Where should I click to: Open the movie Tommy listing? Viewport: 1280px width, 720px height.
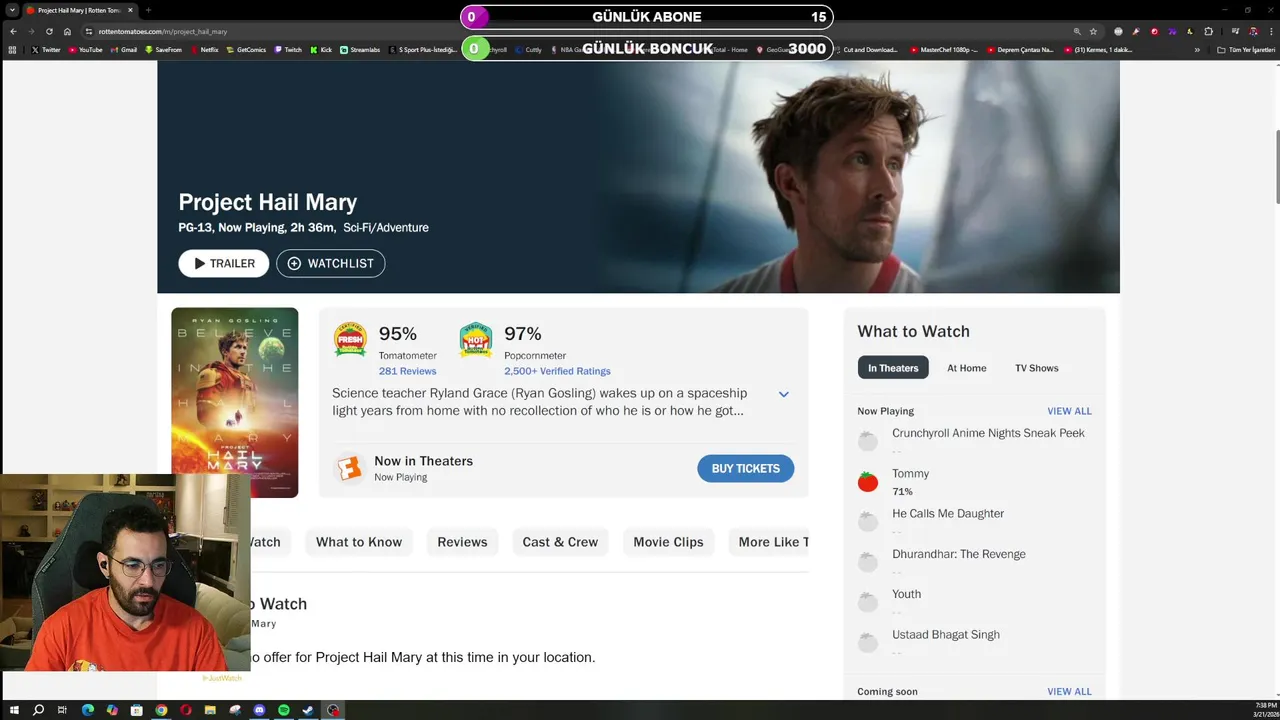coord(910,474)
